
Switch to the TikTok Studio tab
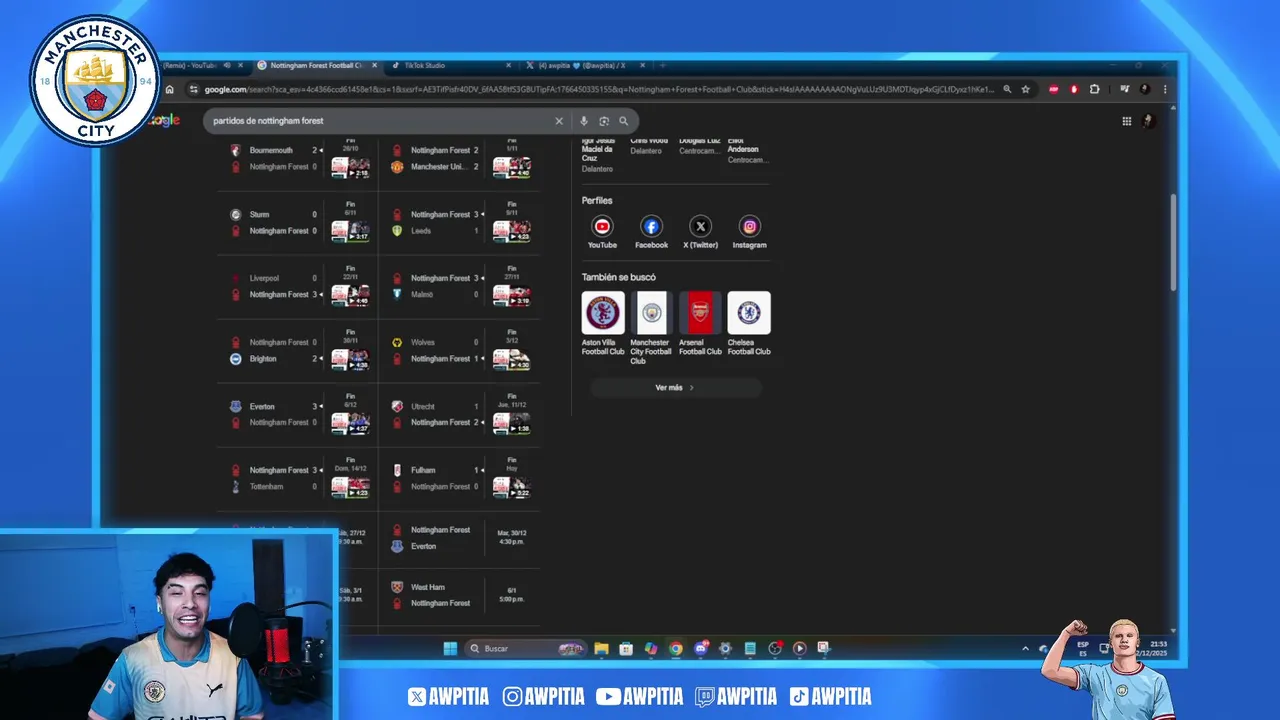pos(450,65)
